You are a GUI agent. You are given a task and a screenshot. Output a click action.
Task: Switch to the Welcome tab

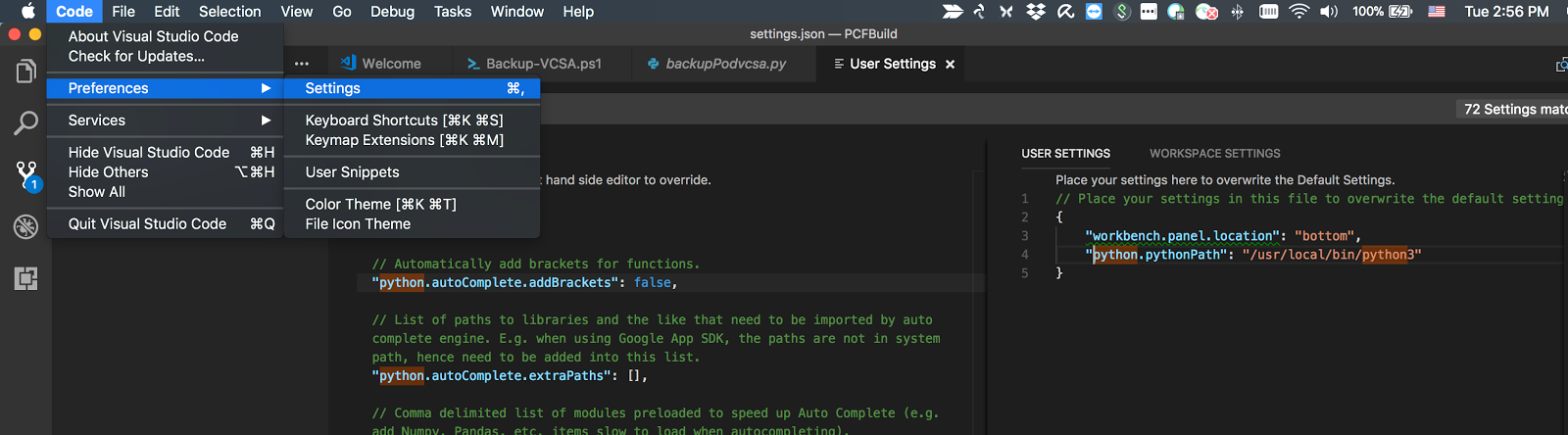pyautogui.click(x=391, y=64)
